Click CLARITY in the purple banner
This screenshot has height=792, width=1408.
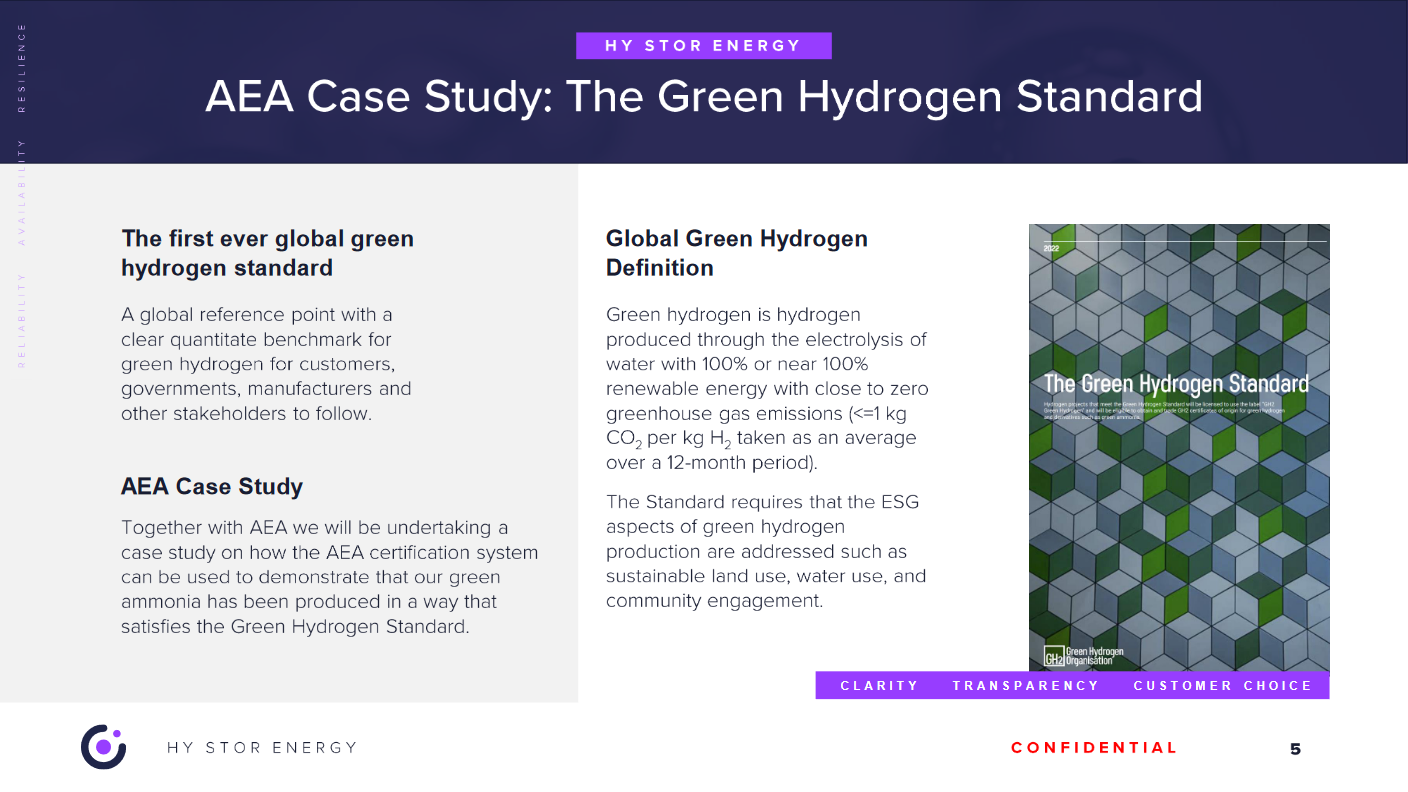point(879,686)
